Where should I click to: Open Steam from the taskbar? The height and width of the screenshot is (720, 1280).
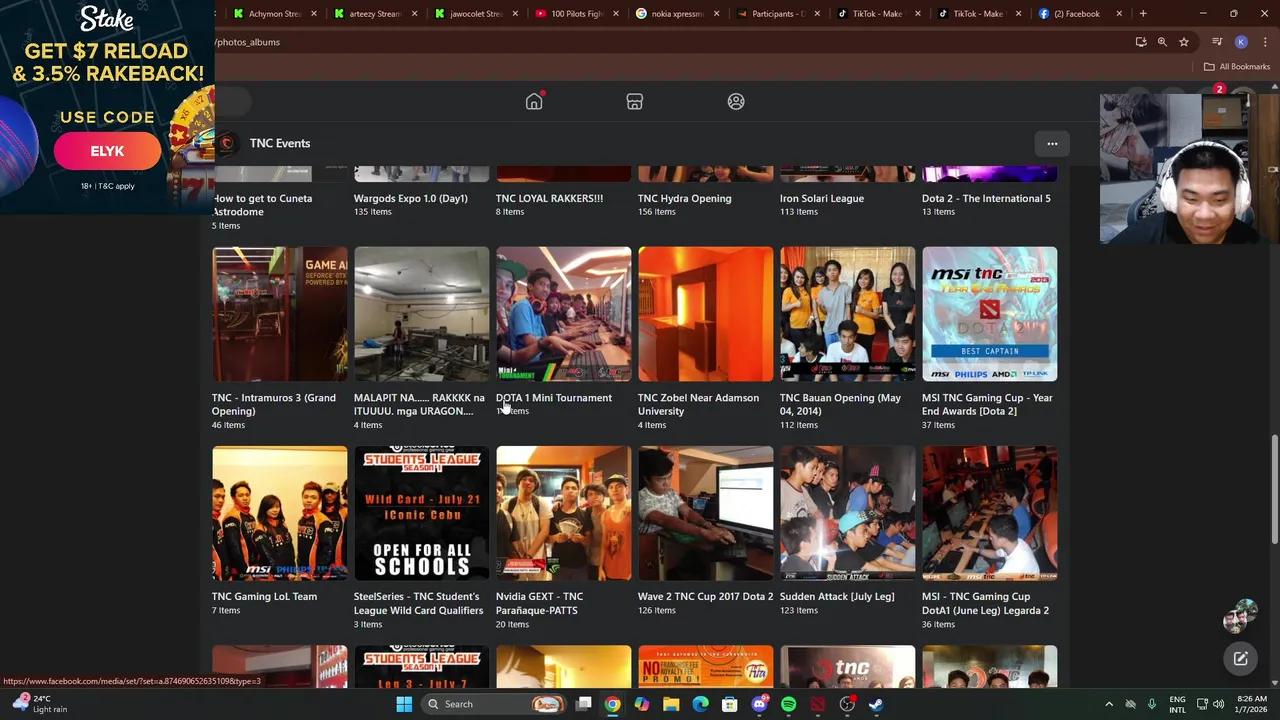876,704
